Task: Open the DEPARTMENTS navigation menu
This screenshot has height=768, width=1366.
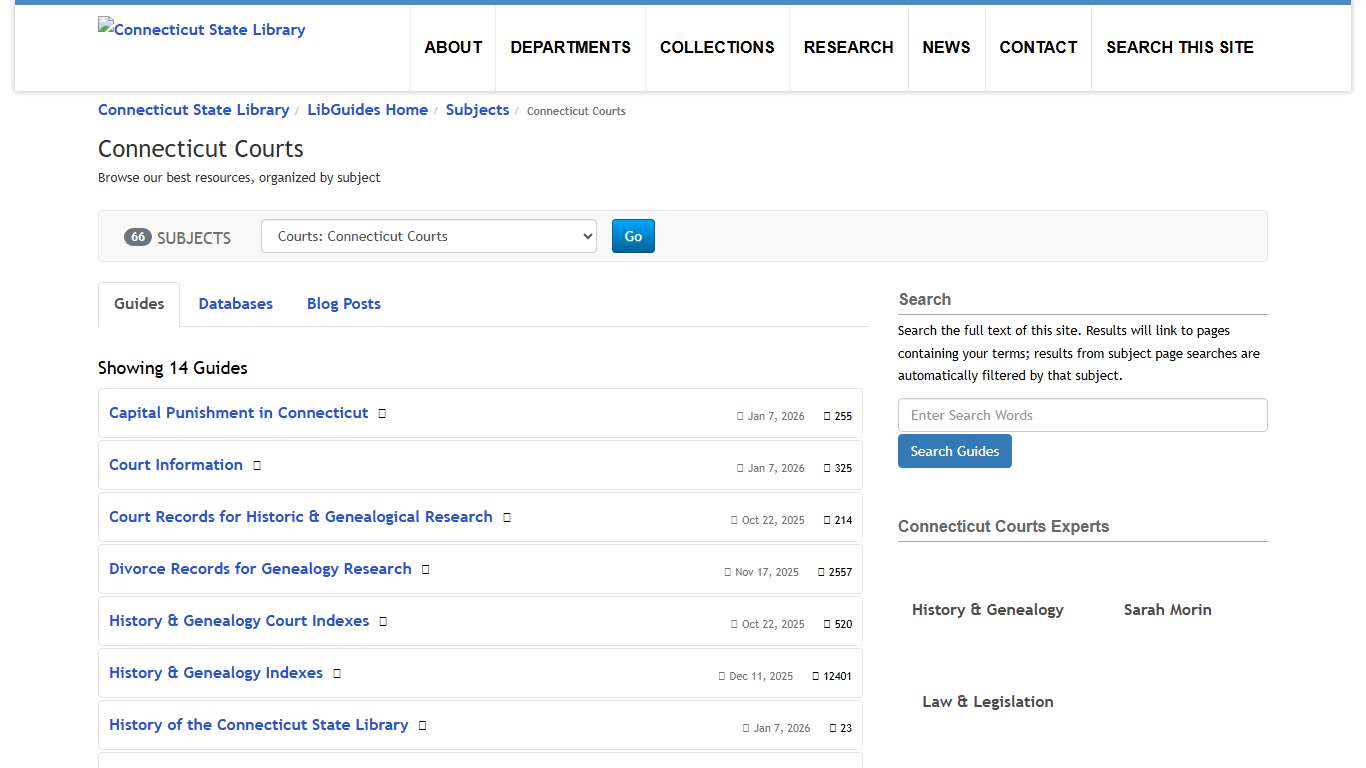Action: [x=570, y=47]
